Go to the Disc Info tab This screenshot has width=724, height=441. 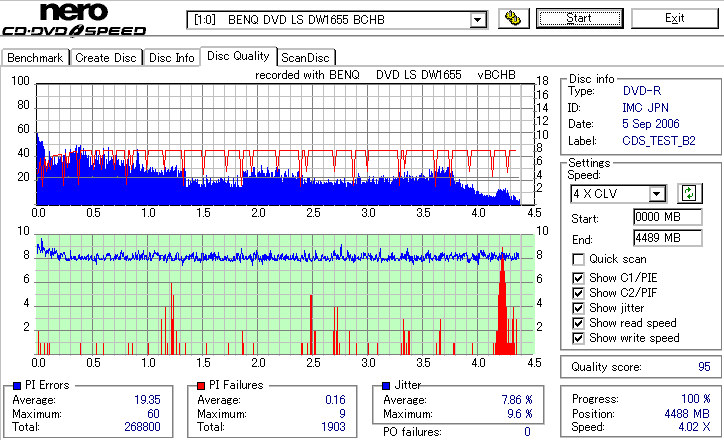(x=172, y=58)
